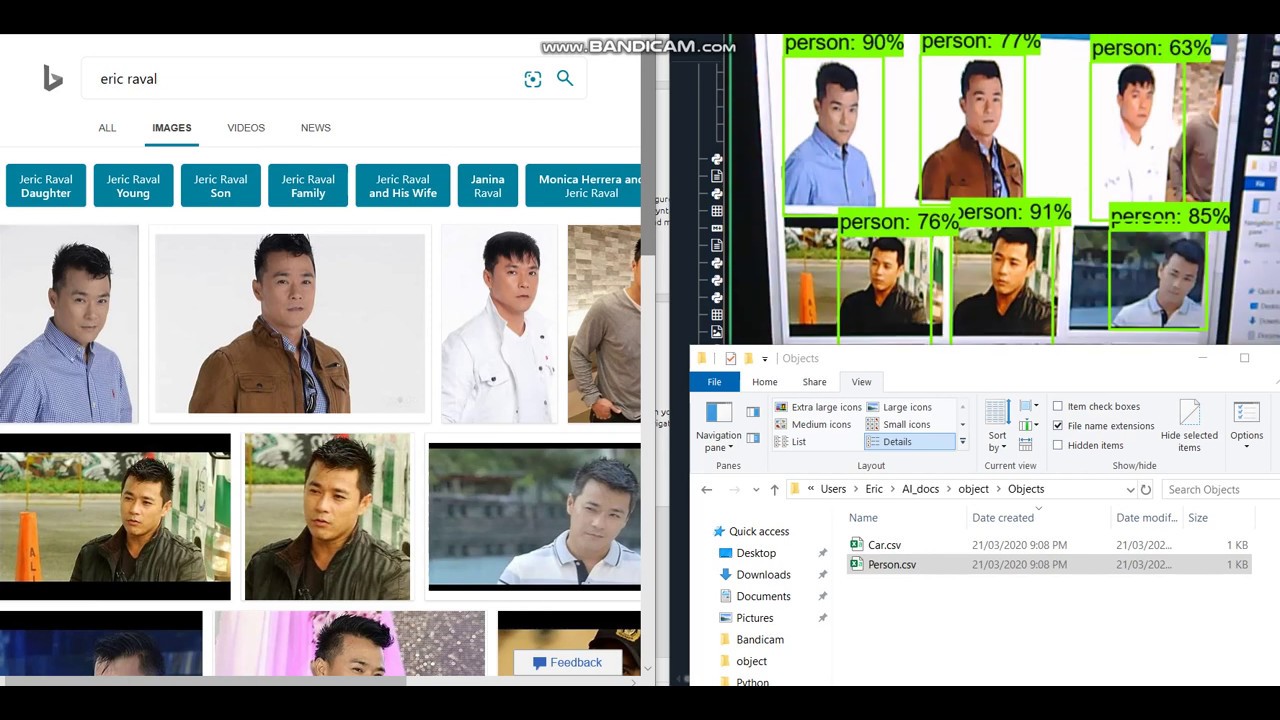The height and width of the screenshot is (720, 1280).
Task: Click the Explorer back arrow
Action: coord(707,490)
